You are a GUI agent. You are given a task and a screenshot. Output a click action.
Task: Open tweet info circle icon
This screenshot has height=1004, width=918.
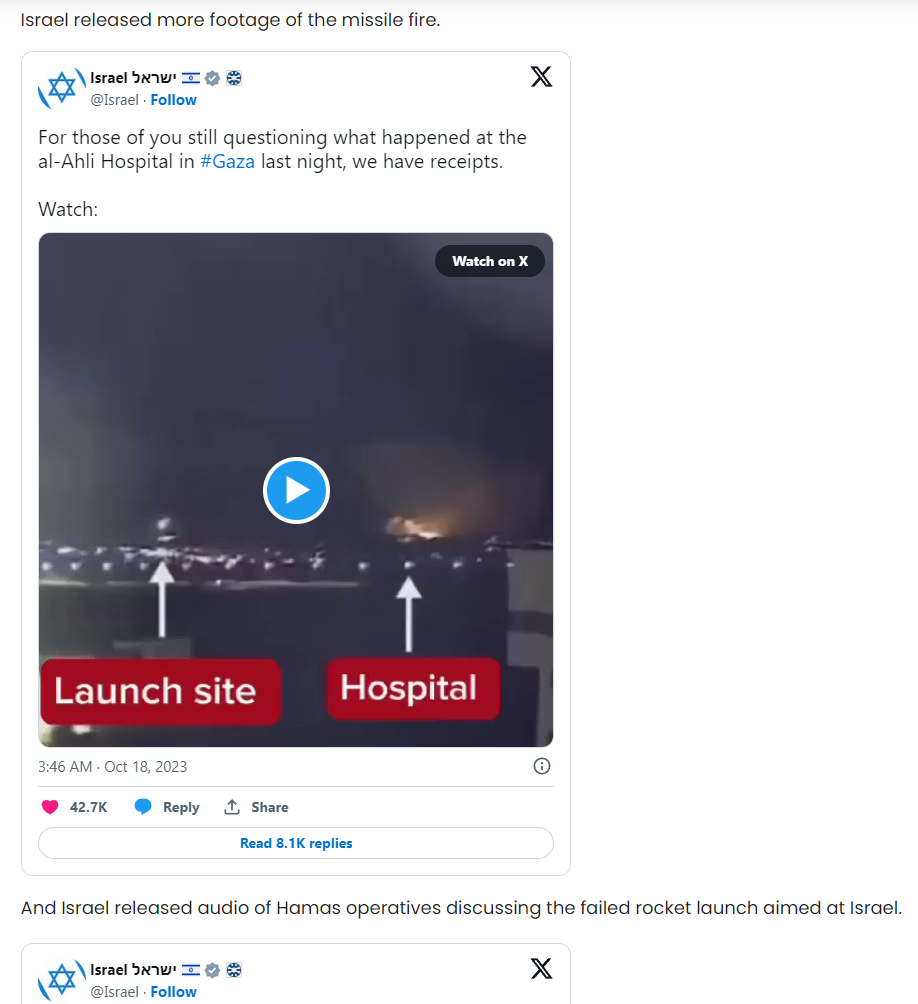542,766
